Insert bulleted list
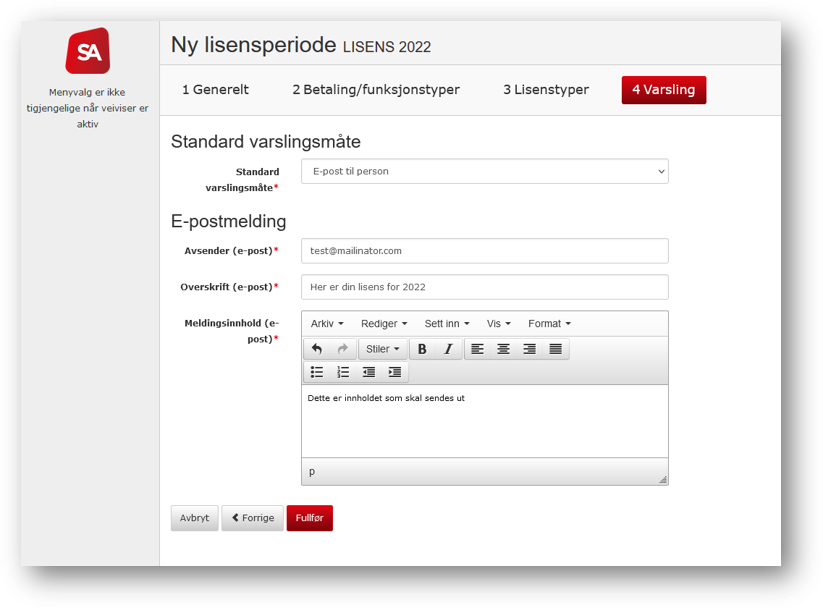 pos(317,372)
